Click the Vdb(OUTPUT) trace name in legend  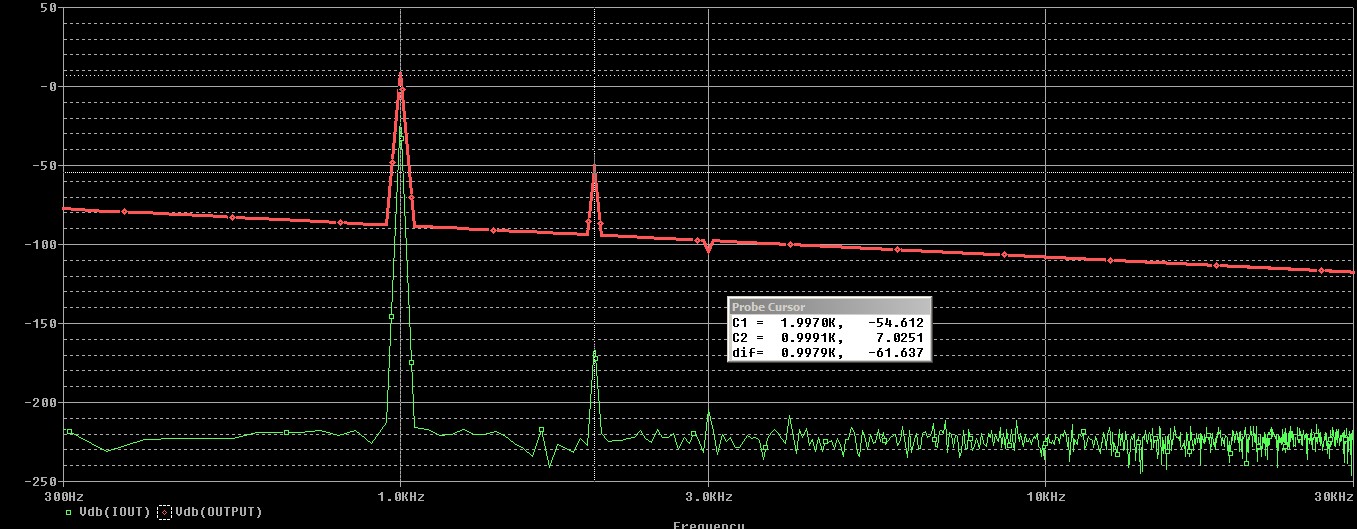(218, 512)
